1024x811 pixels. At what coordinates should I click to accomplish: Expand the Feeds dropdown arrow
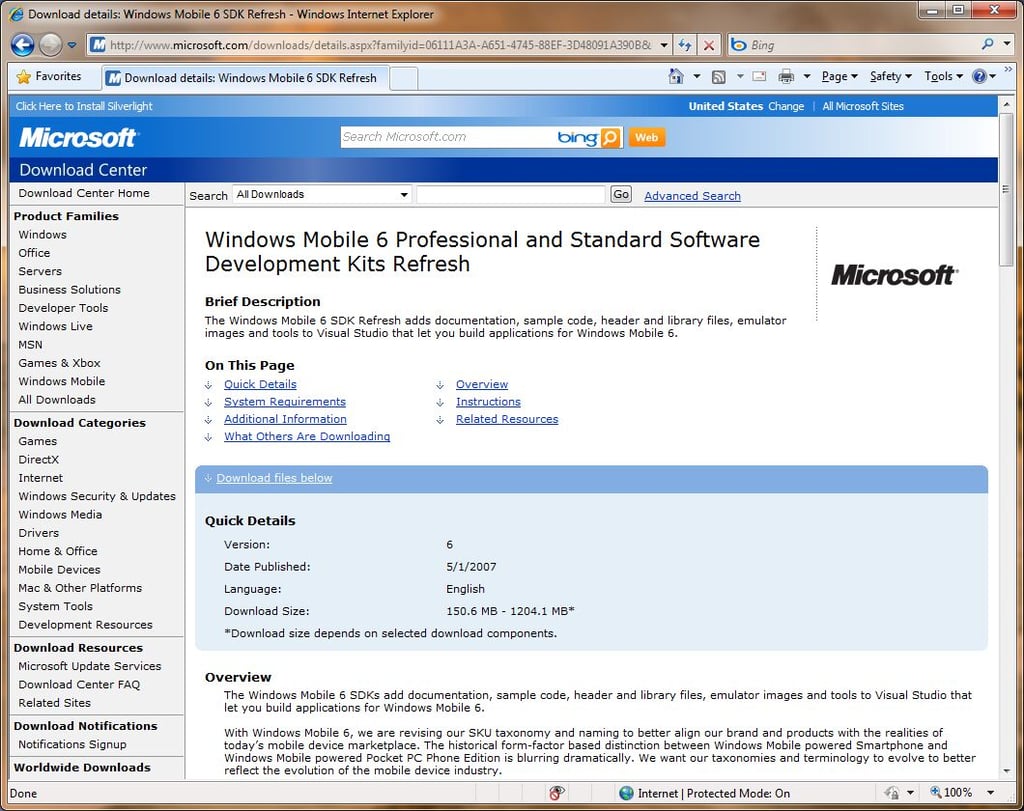tap(740, 76)
